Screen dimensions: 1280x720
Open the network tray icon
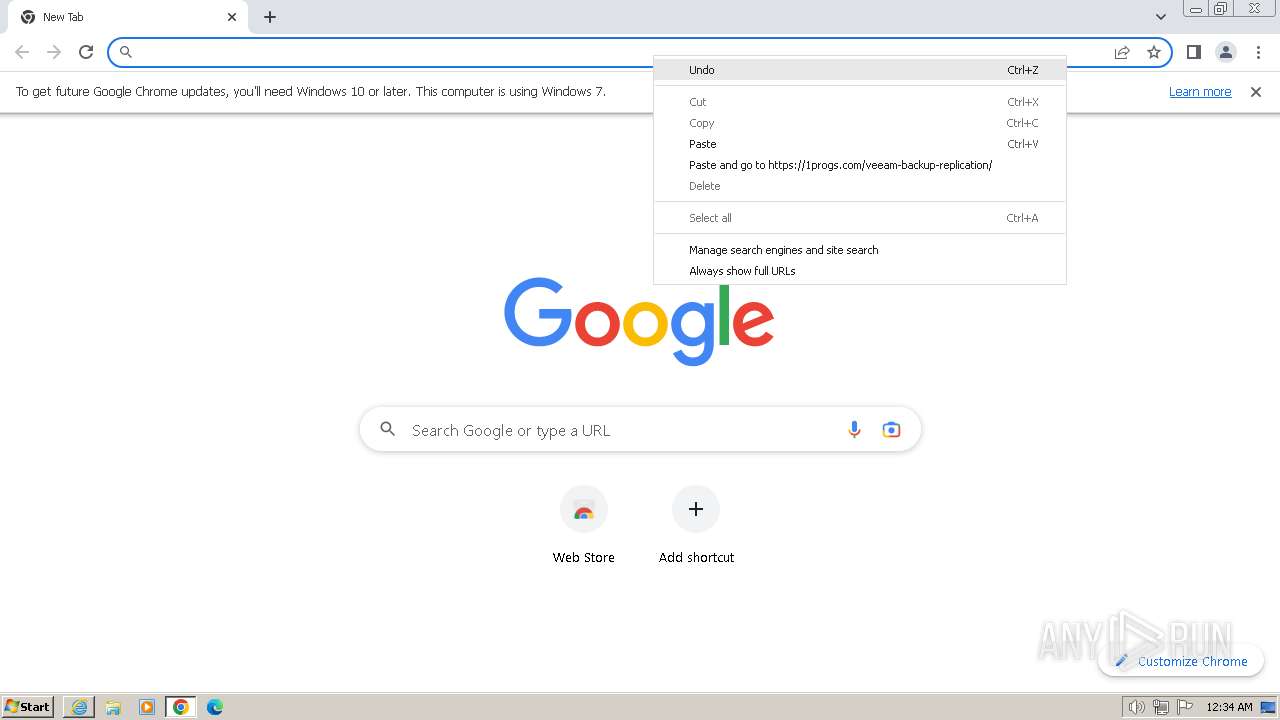[1161, 707]
